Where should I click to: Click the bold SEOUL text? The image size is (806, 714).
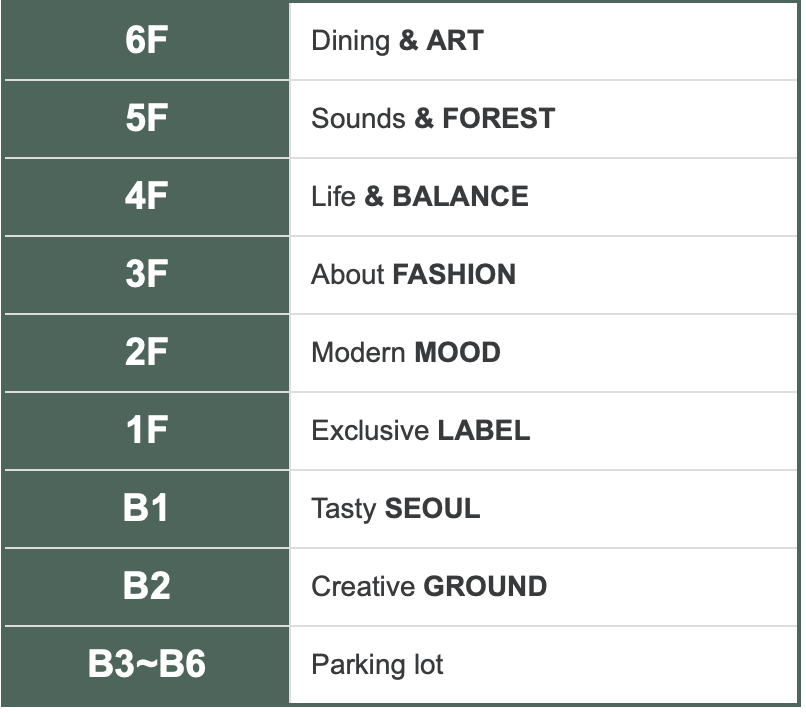(432, 509)
